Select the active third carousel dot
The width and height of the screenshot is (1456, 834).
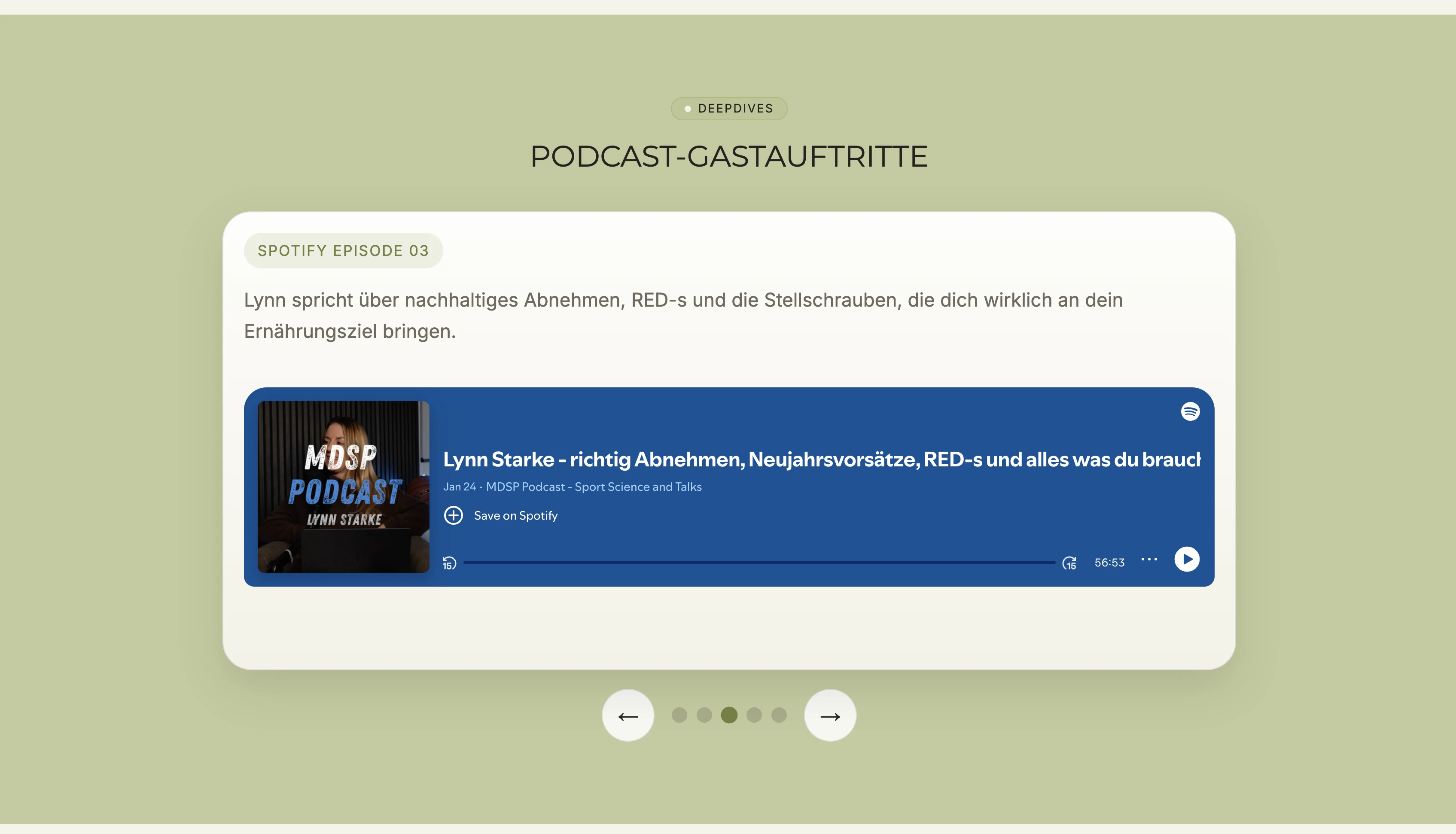pyautogui.click(x=729, y=715)
